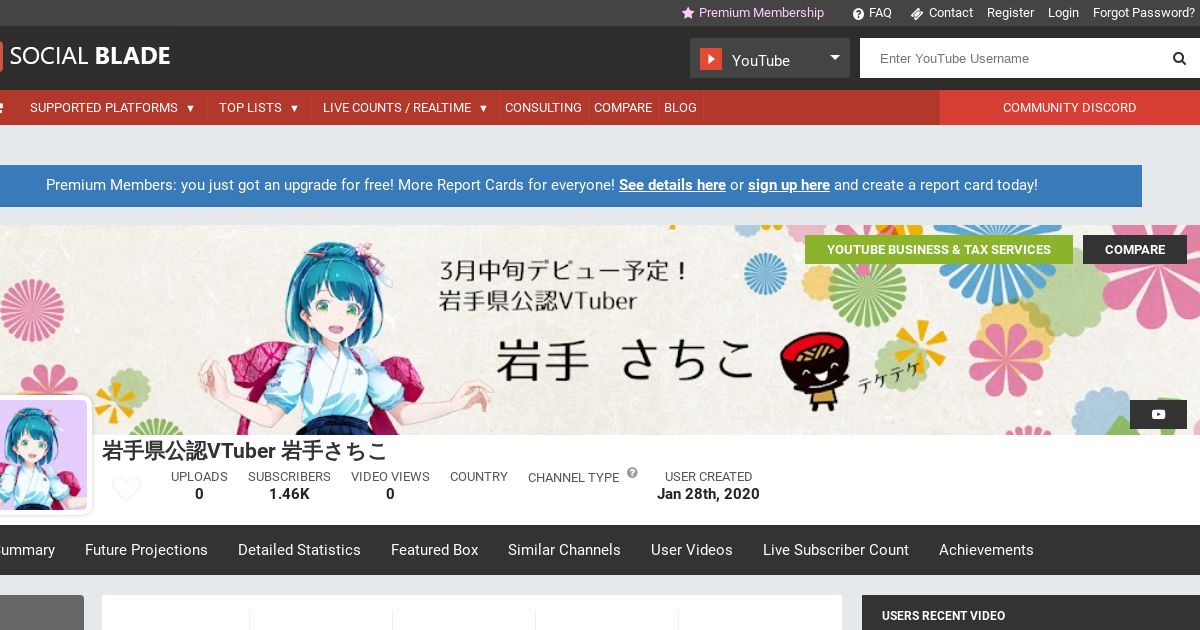Viewport: 1200px width, 630px height.
Task: Click the Video Views label
Action: click(x=390, y=477)
